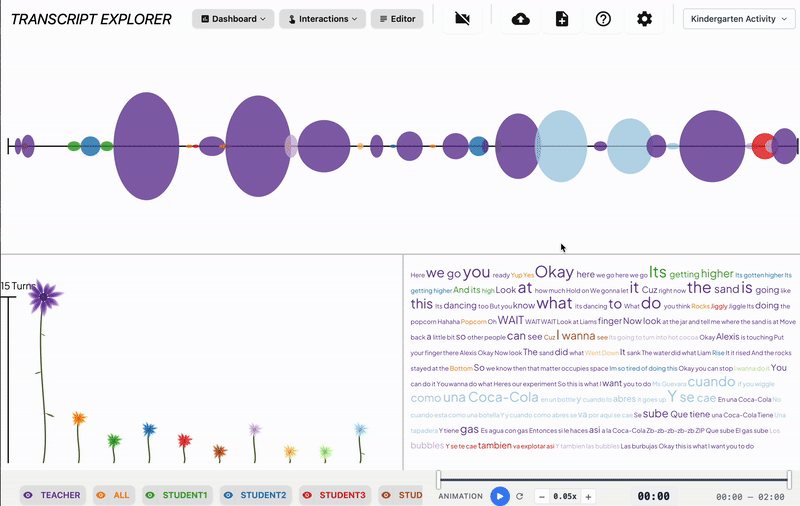Image resolution: width=800 pixels, height=506 pixels.
Task: Click the large purple word 'WAIT'
Action: click(x=511, y=320)
